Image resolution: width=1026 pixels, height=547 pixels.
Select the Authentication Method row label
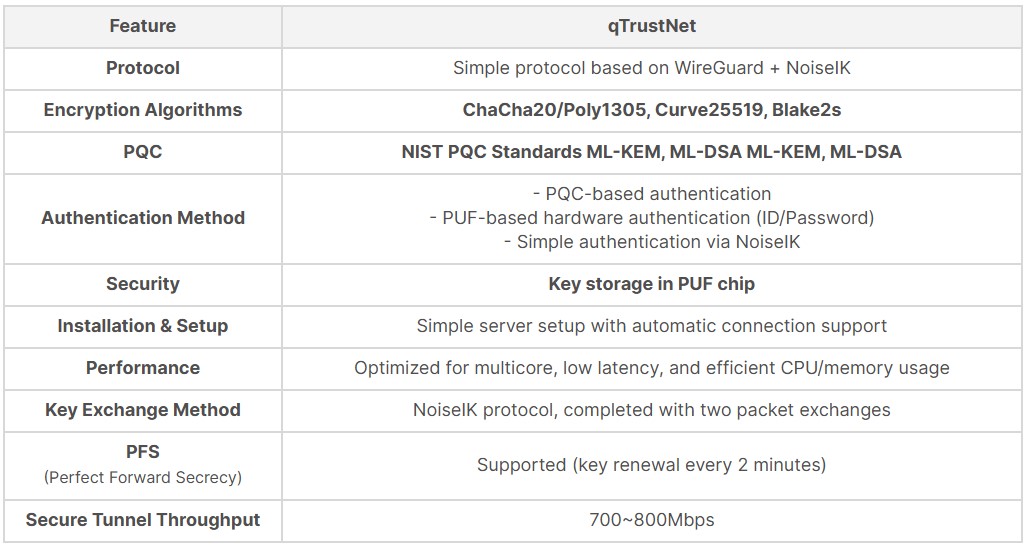point(142,218)
